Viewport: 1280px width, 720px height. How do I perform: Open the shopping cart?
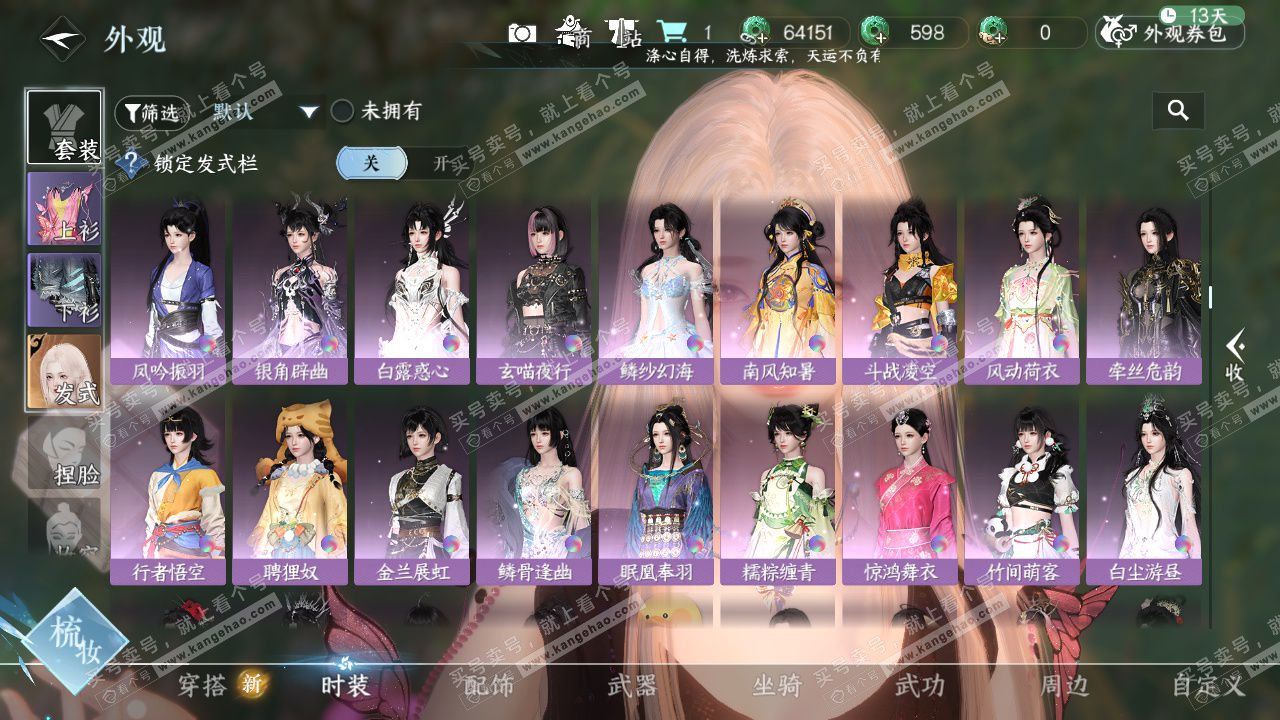pyautogui.click(x=670, y=33)
